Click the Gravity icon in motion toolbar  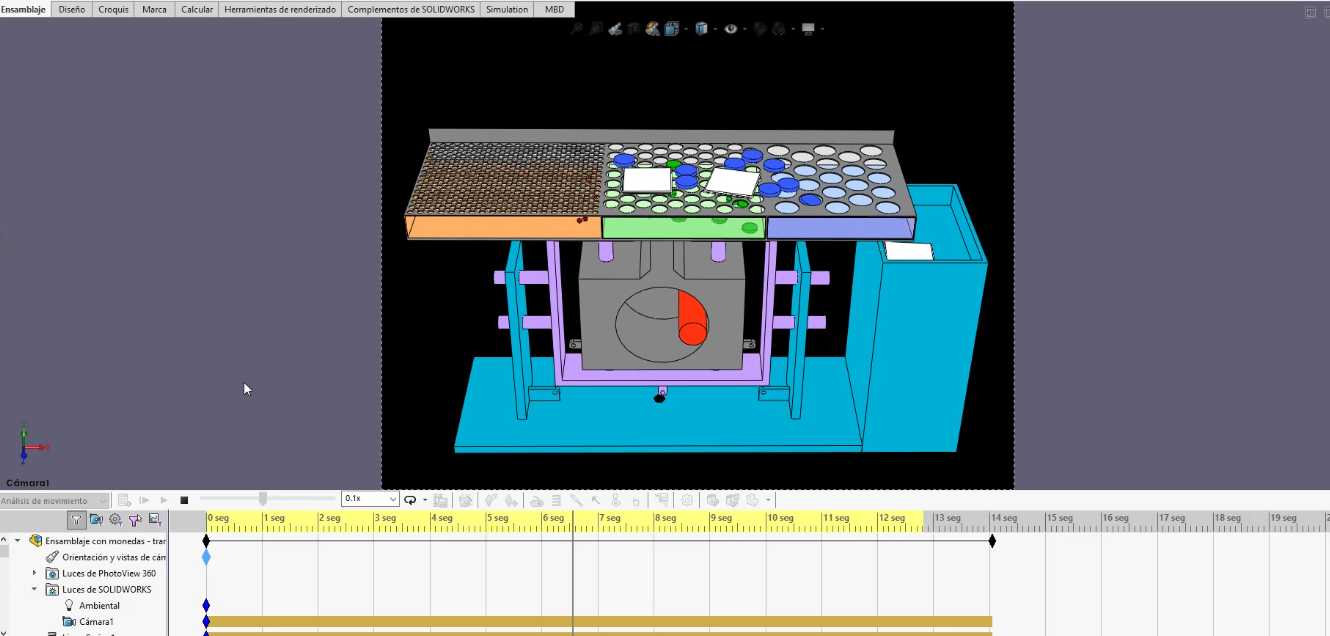[635, 500]
